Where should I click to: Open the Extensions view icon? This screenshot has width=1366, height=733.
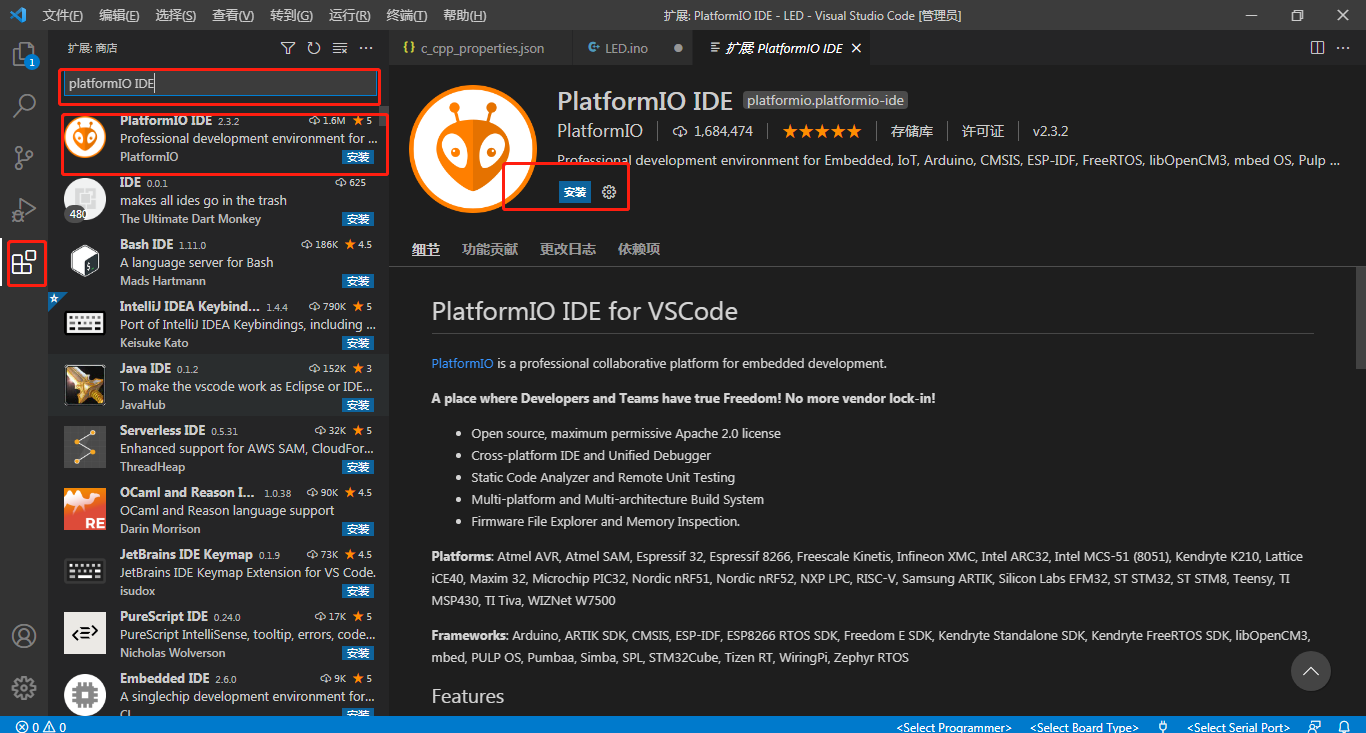click(x=24, y=262)
